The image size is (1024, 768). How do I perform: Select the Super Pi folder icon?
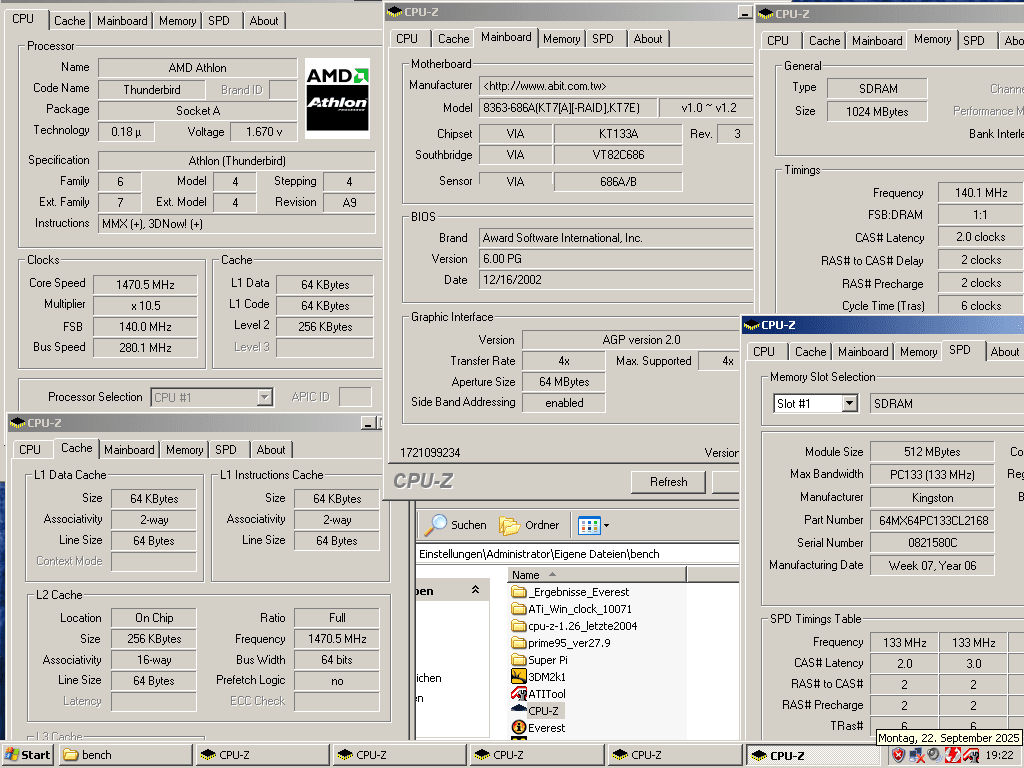(x=519, y=660)
